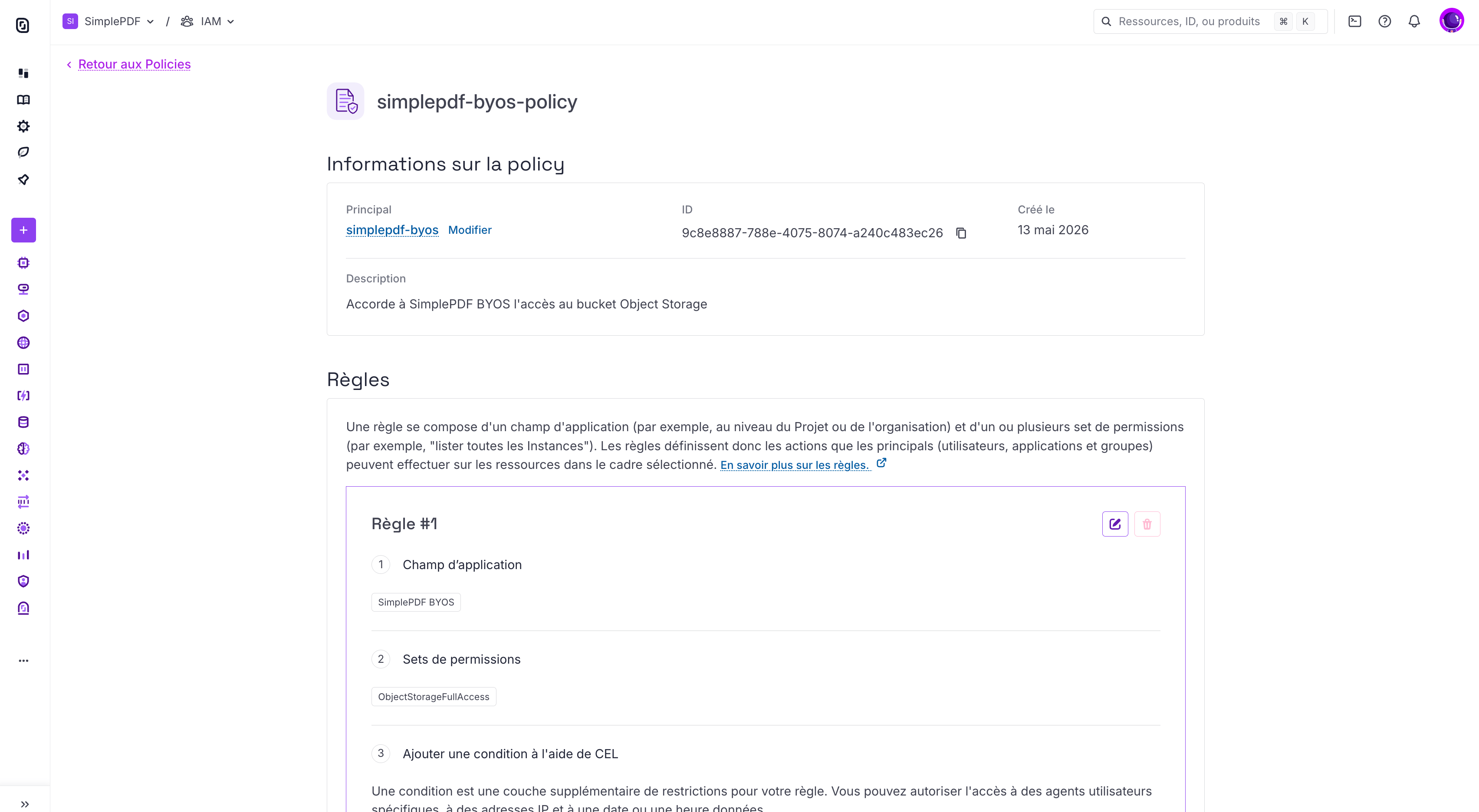Open the brain AI sidebar icon
Image resolution: width=1479 pixels, height=812 pixels.
tap(23, 449)
